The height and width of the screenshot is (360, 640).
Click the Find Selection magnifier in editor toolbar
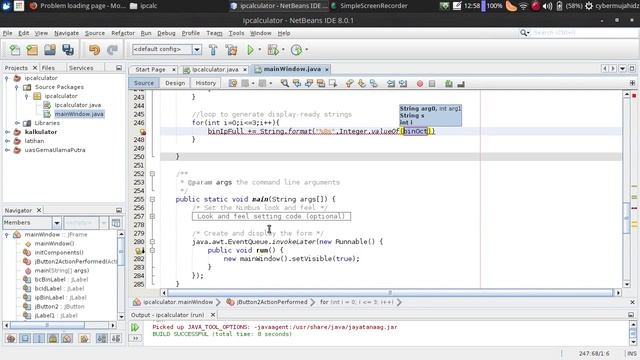[284, 83]
